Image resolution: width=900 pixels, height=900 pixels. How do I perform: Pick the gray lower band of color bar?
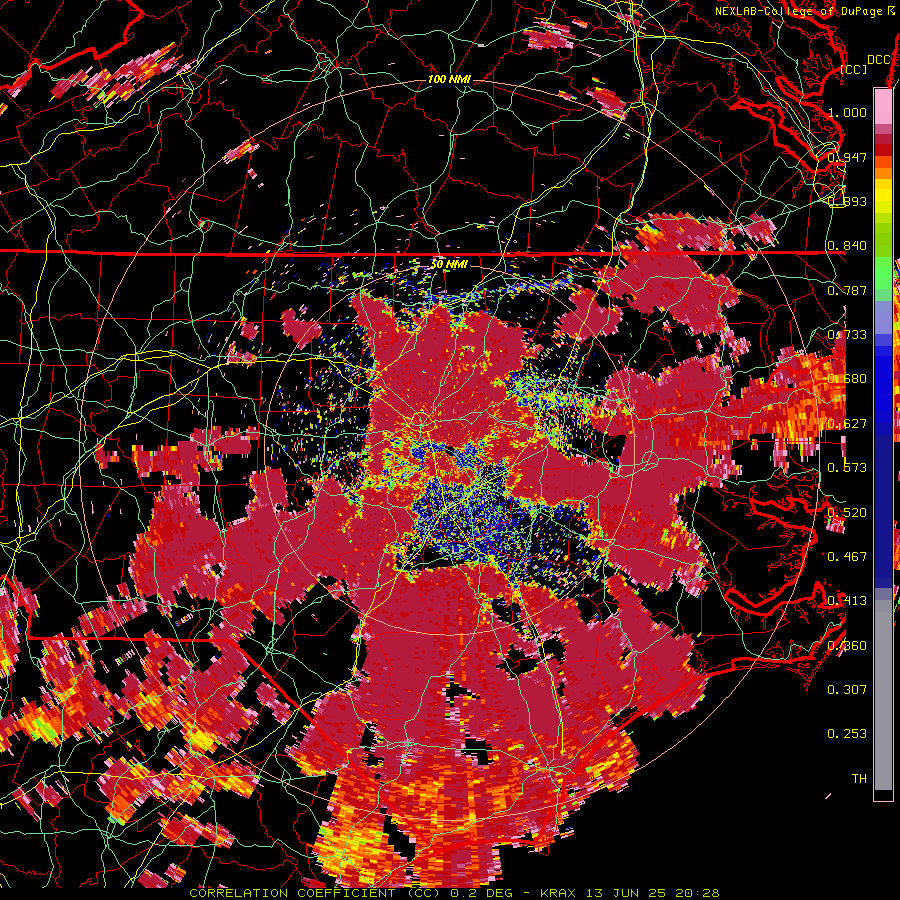tap(883, 695)
